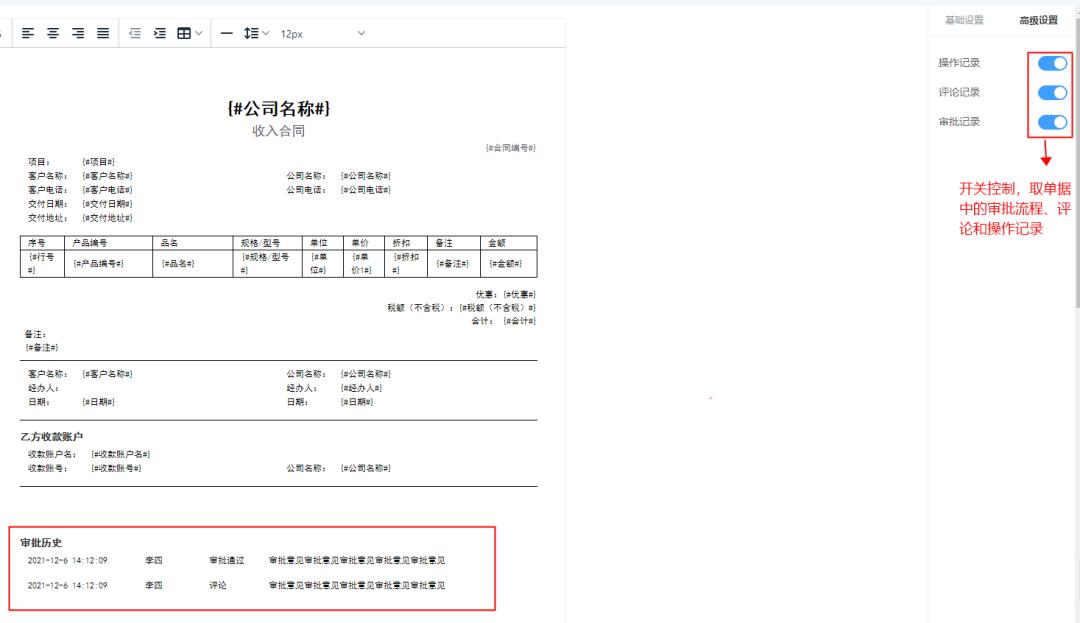Screen dimensions: 1080x623
Task: Expand the chevron next to the table icon
Action: pyautogui.click(x=199, y=32)
